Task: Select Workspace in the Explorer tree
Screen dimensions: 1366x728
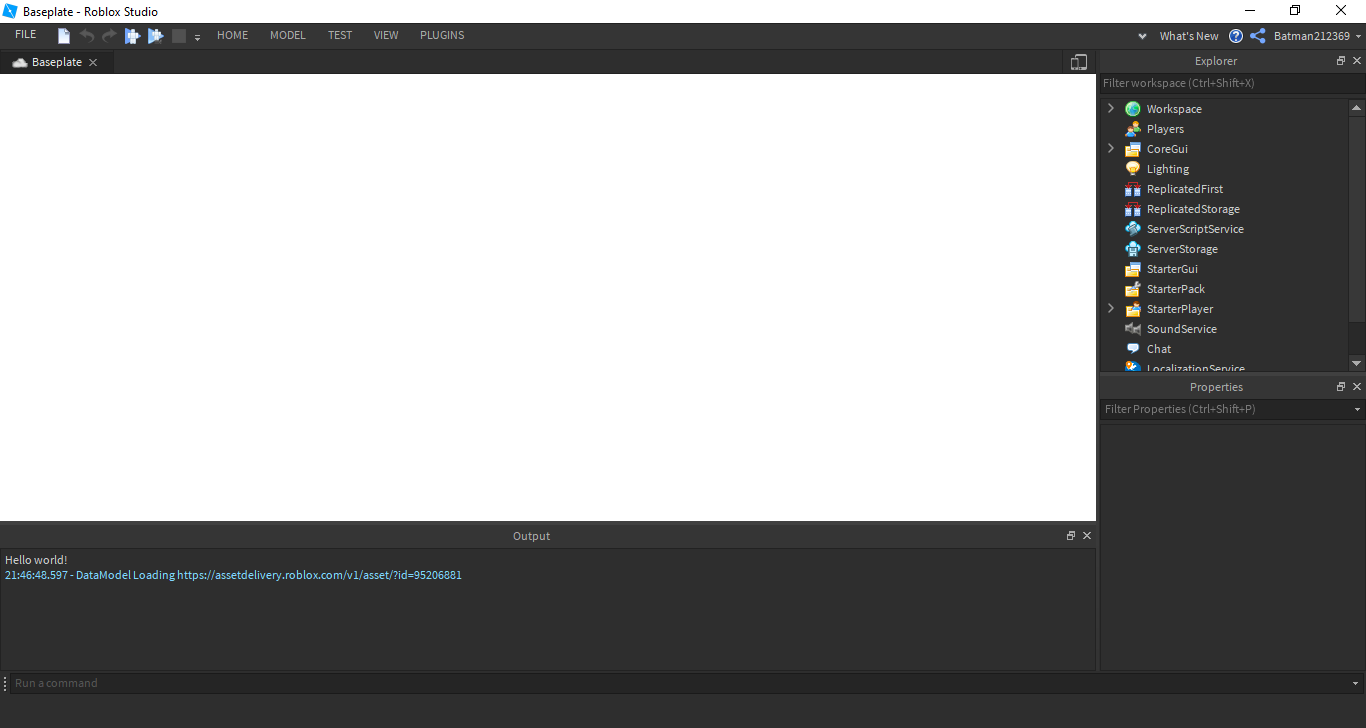Action: (x=1174, y=109)
